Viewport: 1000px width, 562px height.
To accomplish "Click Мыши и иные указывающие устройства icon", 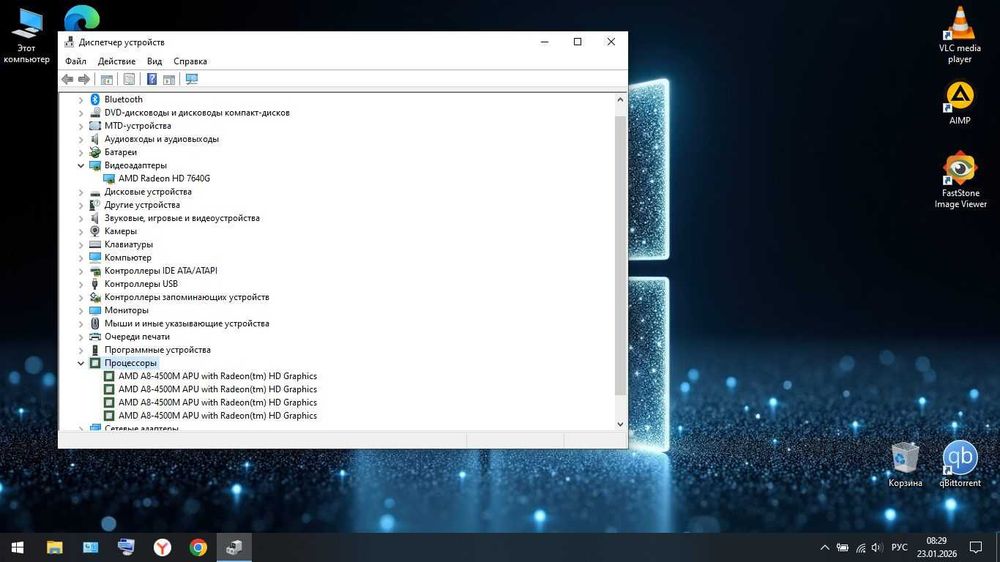I will tap(95, 323).
